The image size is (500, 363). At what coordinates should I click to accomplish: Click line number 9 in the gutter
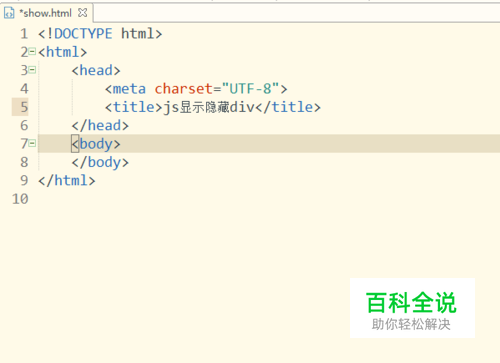[x=24, y=180]
